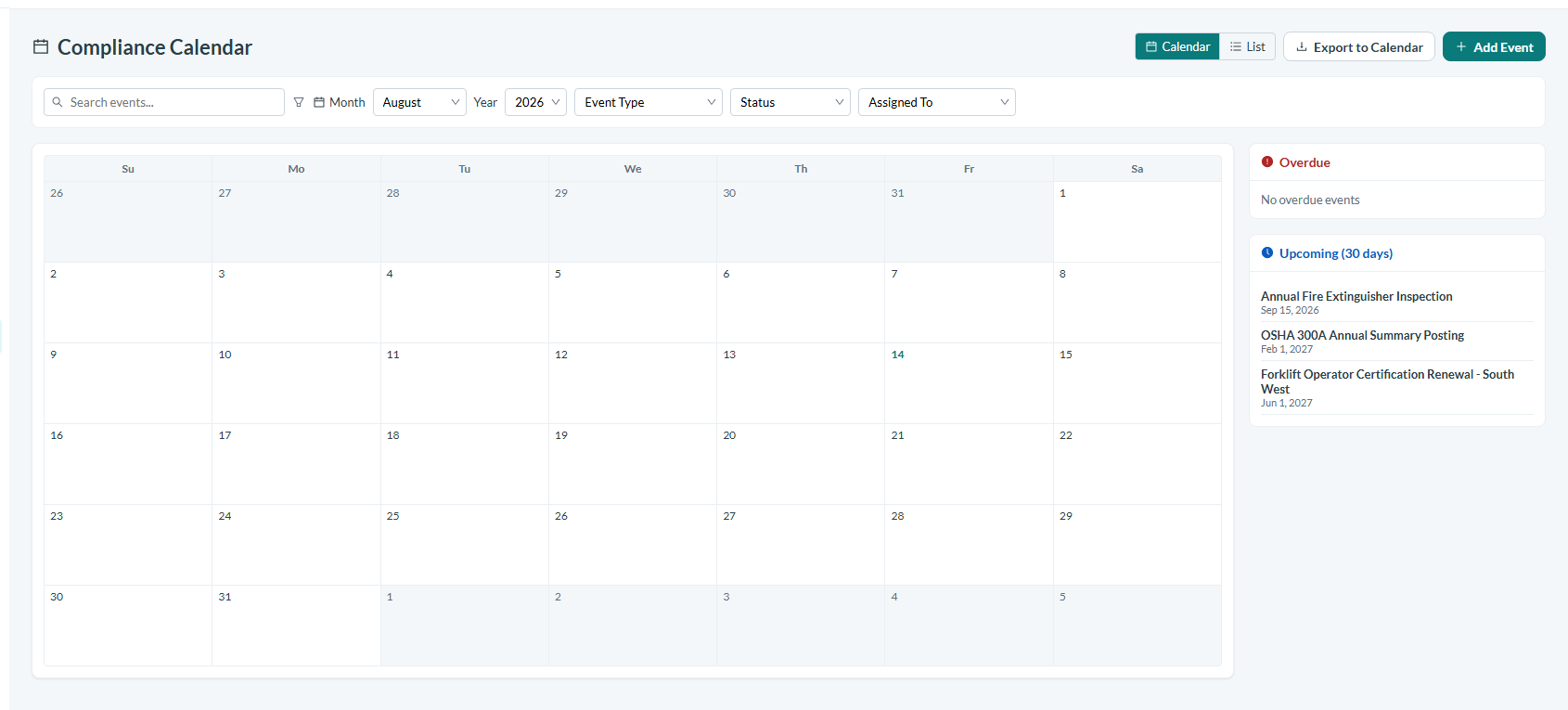Select August 19 on the calendar
Screen dimensions: 1568x710
[633, 464]
